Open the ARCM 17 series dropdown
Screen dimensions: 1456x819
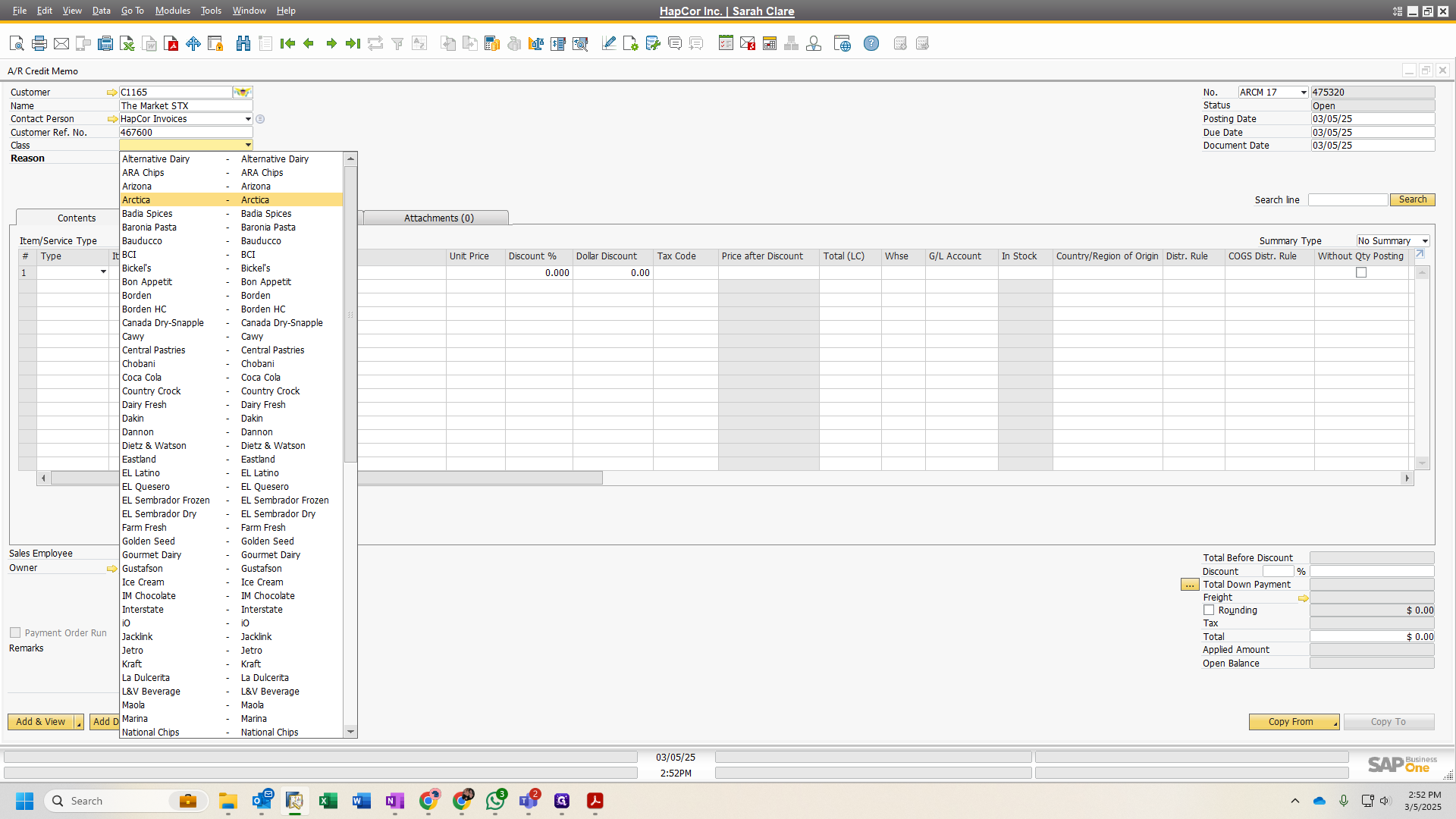point(1304,93)
